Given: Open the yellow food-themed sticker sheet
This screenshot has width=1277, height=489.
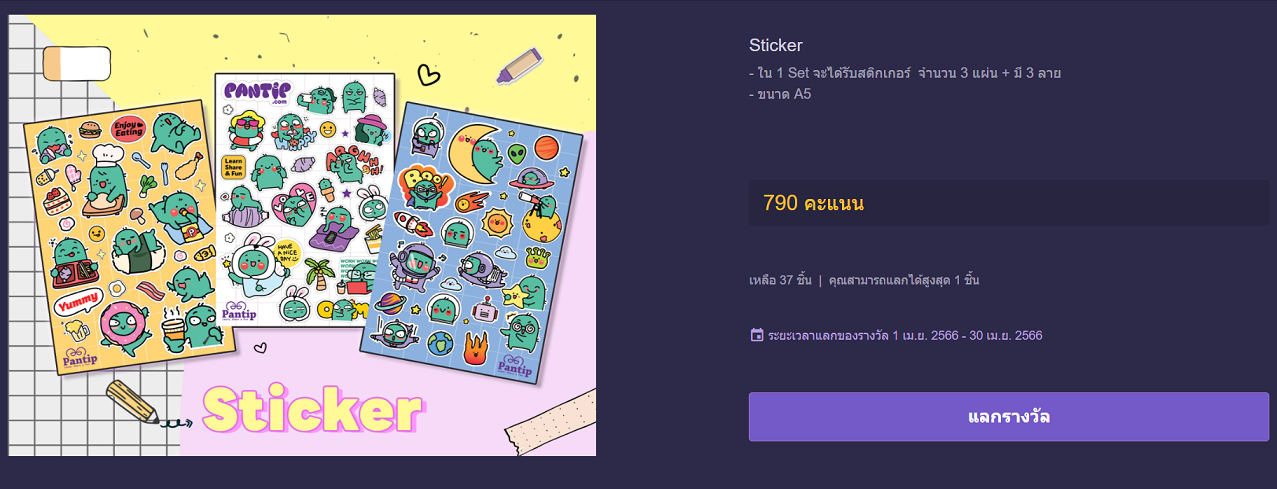Looking at the screenshot, I should tap(130, 237).
